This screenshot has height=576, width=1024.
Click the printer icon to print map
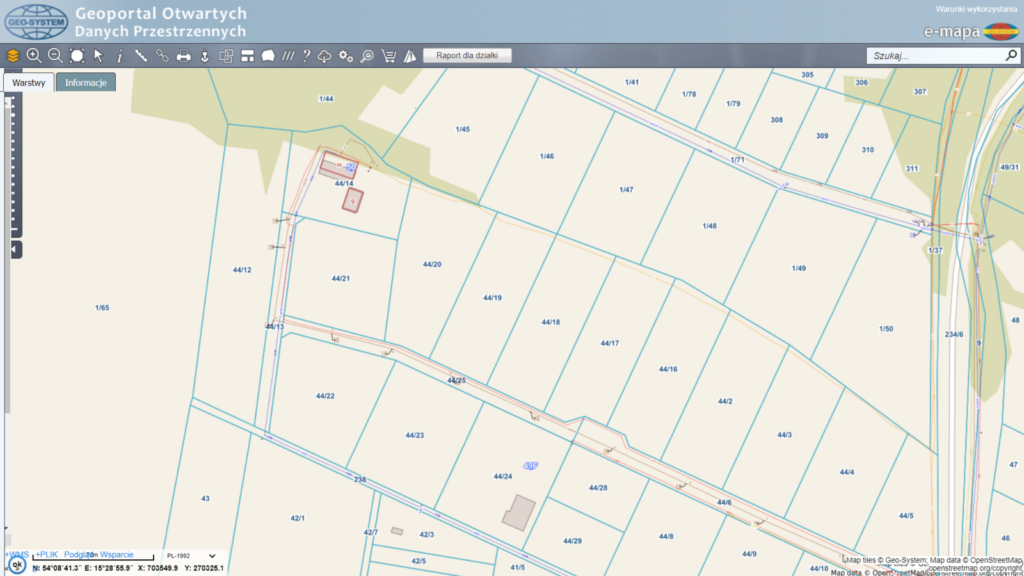(184, 56)
